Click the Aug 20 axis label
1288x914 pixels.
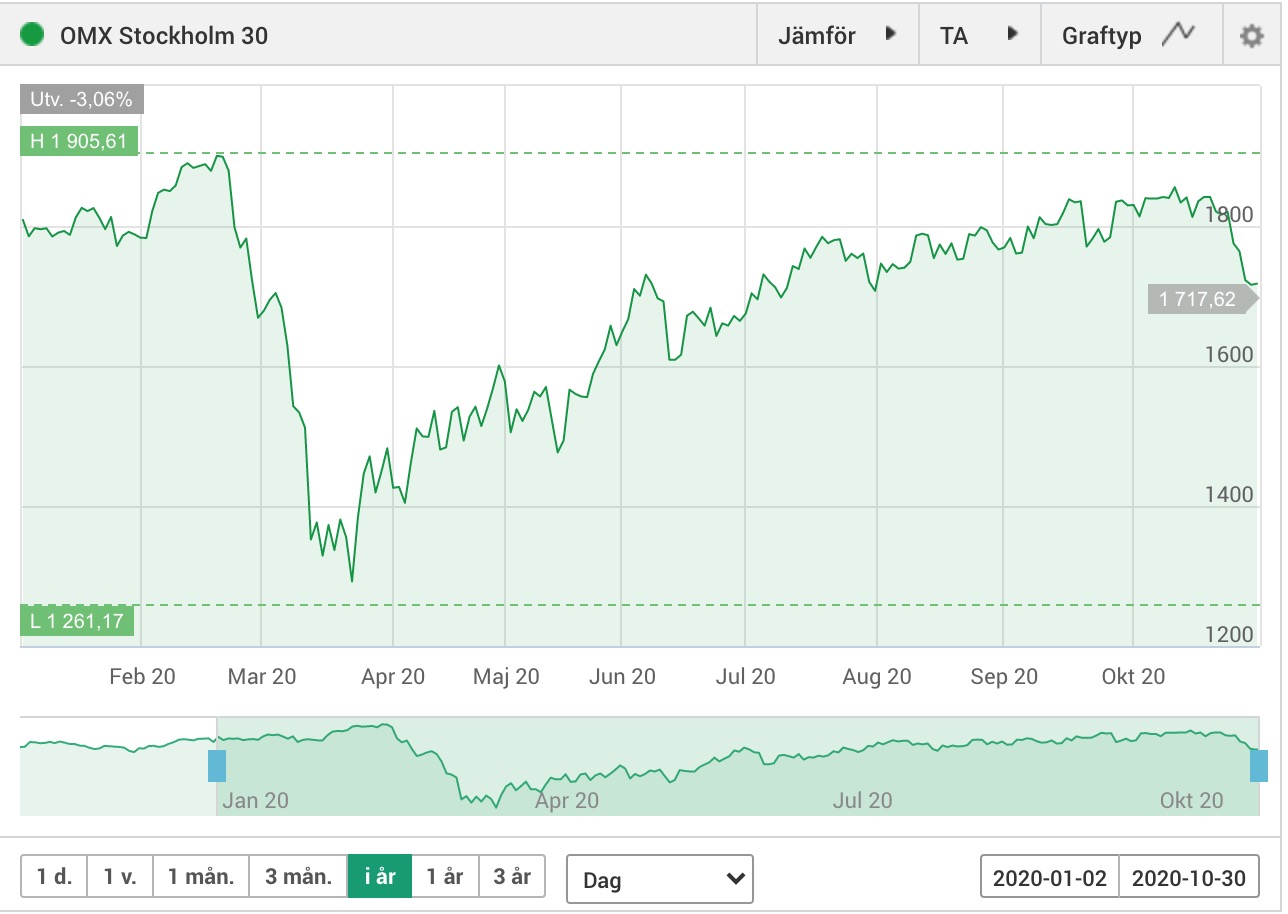coord(877,677)
